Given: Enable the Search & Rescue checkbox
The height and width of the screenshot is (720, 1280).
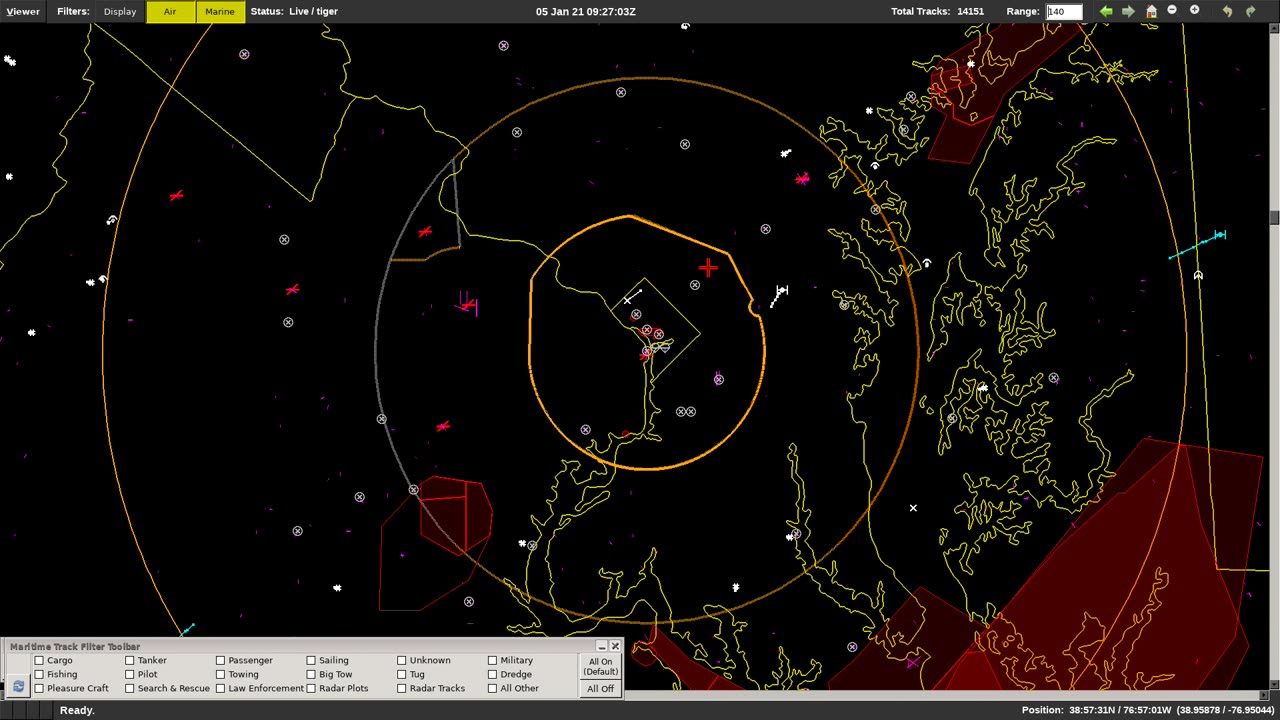Looking at the screenshot, I should [130, 688].
